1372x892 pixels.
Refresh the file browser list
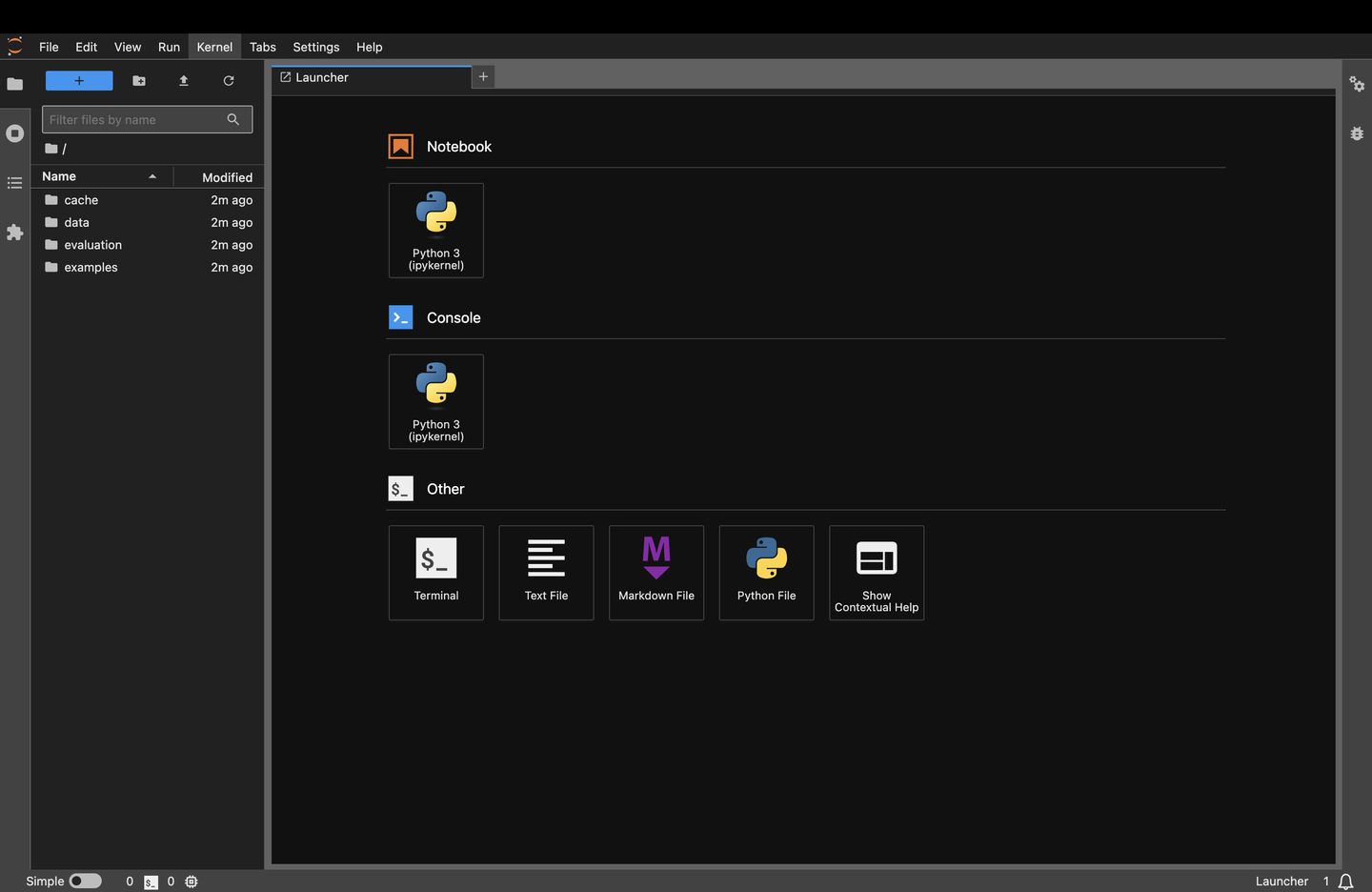229,81
